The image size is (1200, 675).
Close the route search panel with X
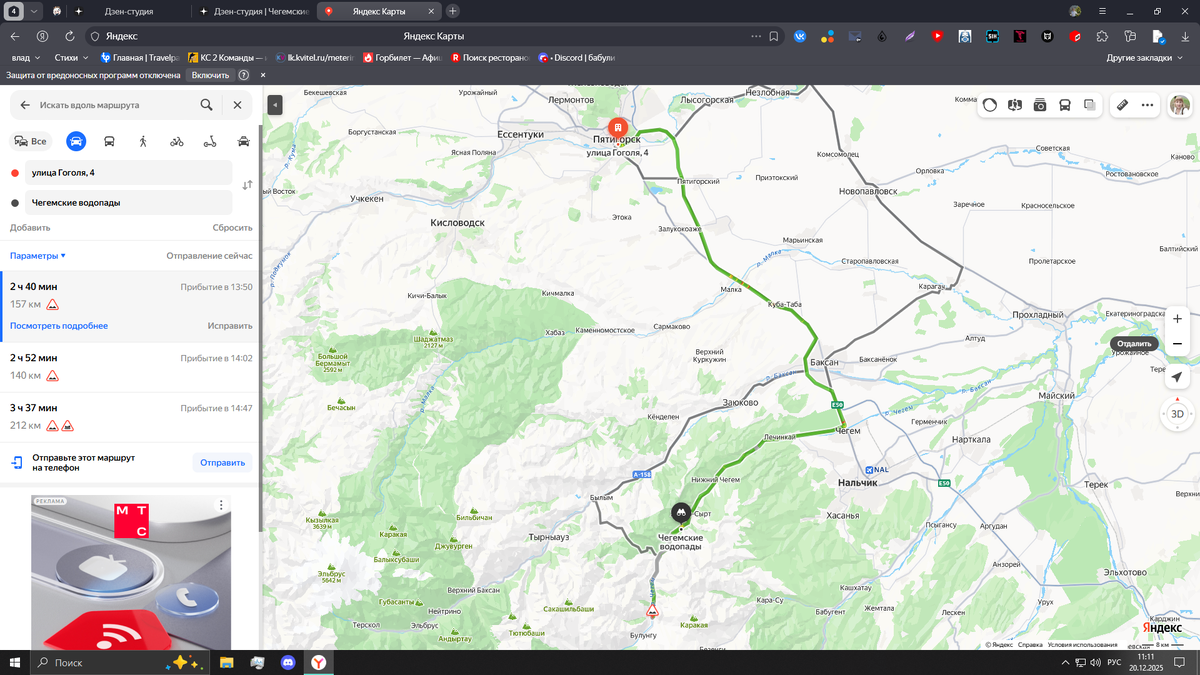coord(237,104)
